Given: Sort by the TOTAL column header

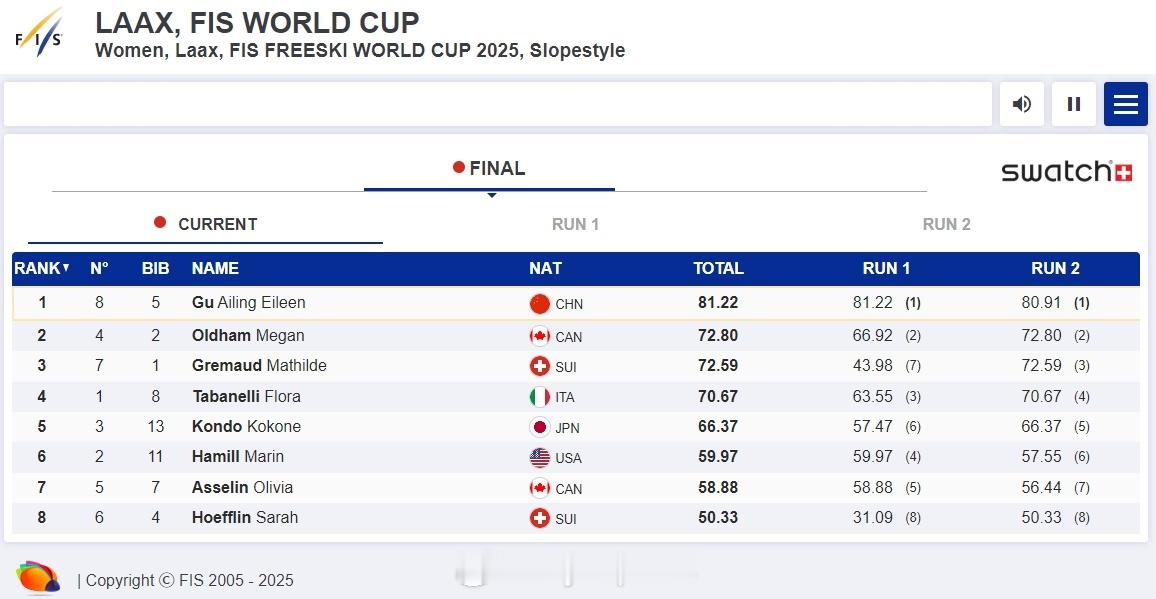Looking at the screenshot, I should pyautogui.click(x=718, y=269).
